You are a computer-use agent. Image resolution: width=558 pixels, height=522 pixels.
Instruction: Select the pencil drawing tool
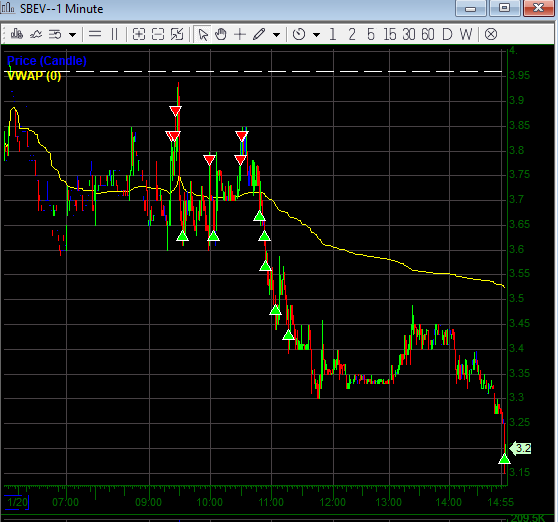259,35
